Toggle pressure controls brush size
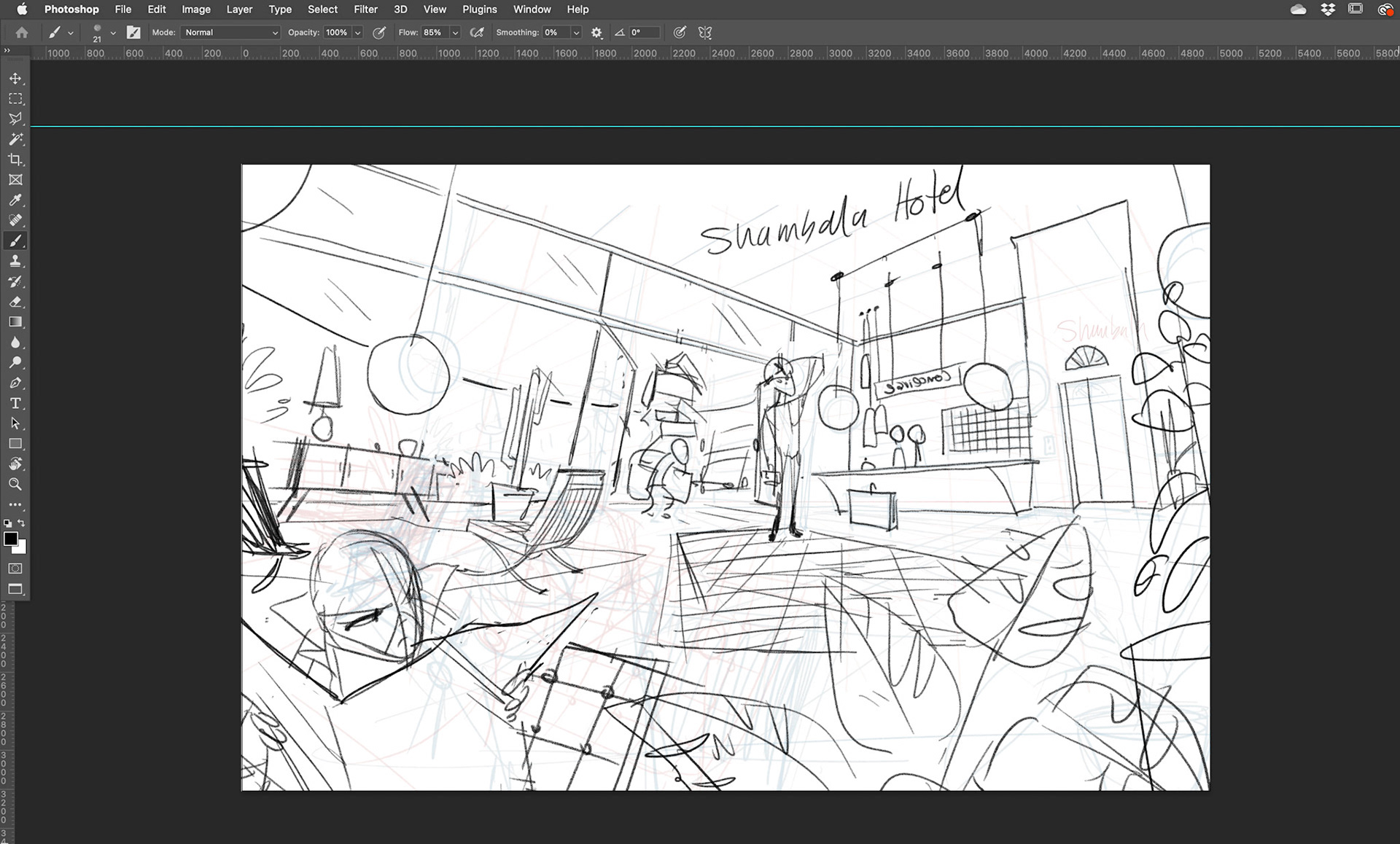This screenshot has width=1400, height=844. [680, 32]
